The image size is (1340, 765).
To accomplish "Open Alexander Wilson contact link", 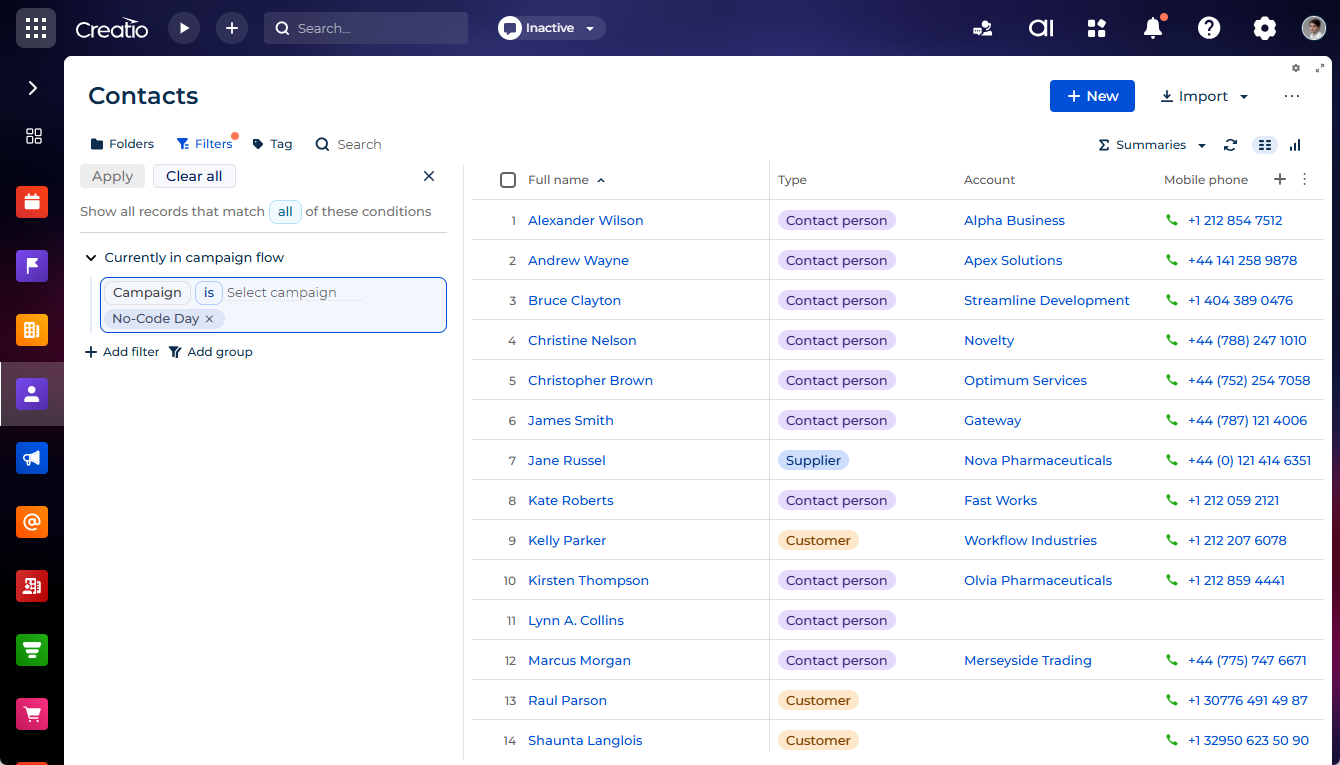I will [586, 220].
